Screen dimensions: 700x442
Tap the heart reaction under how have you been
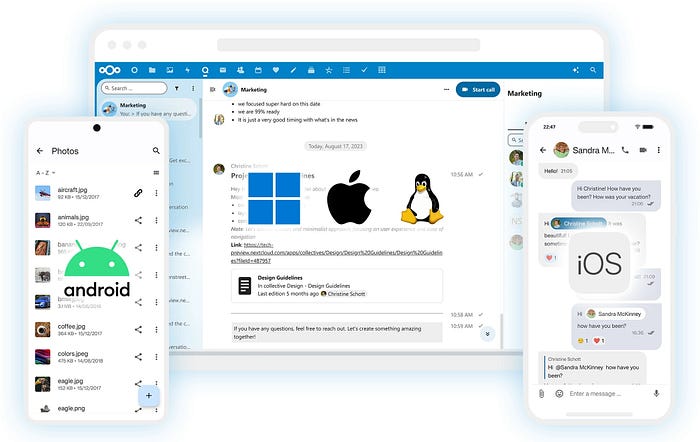(599, 341)
